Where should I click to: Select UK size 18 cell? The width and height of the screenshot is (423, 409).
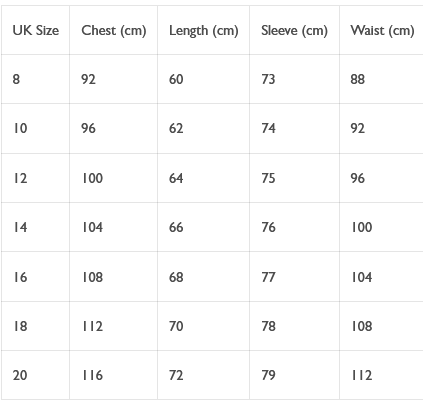point(35,326)
